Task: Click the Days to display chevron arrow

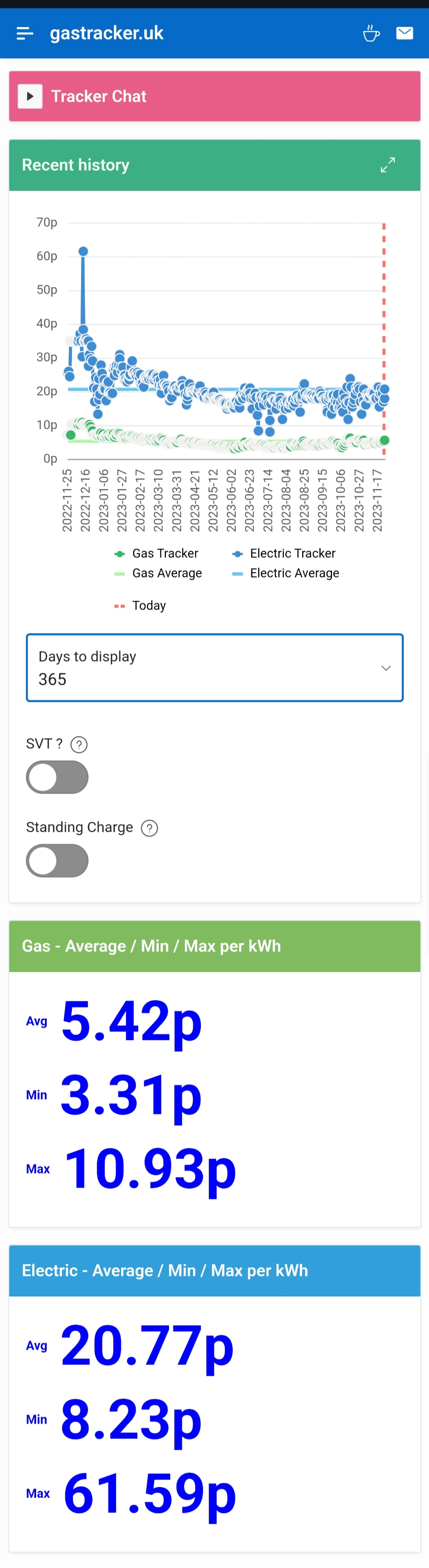Action: point(386,668)
